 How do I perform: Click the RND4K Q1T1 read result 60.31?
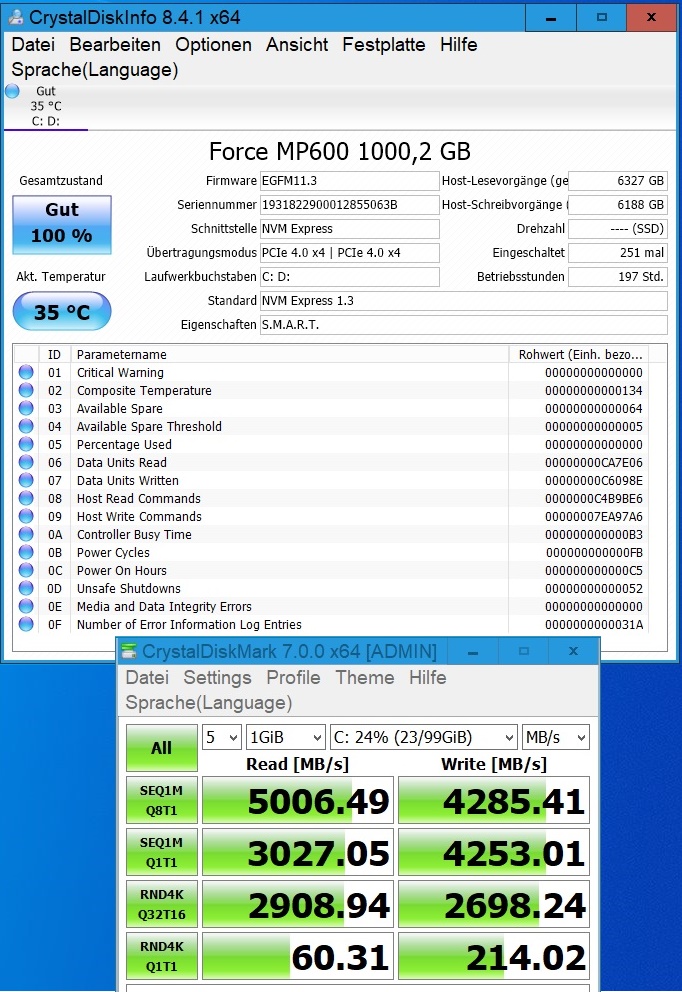pyautogui.click(x=298, y=956)
